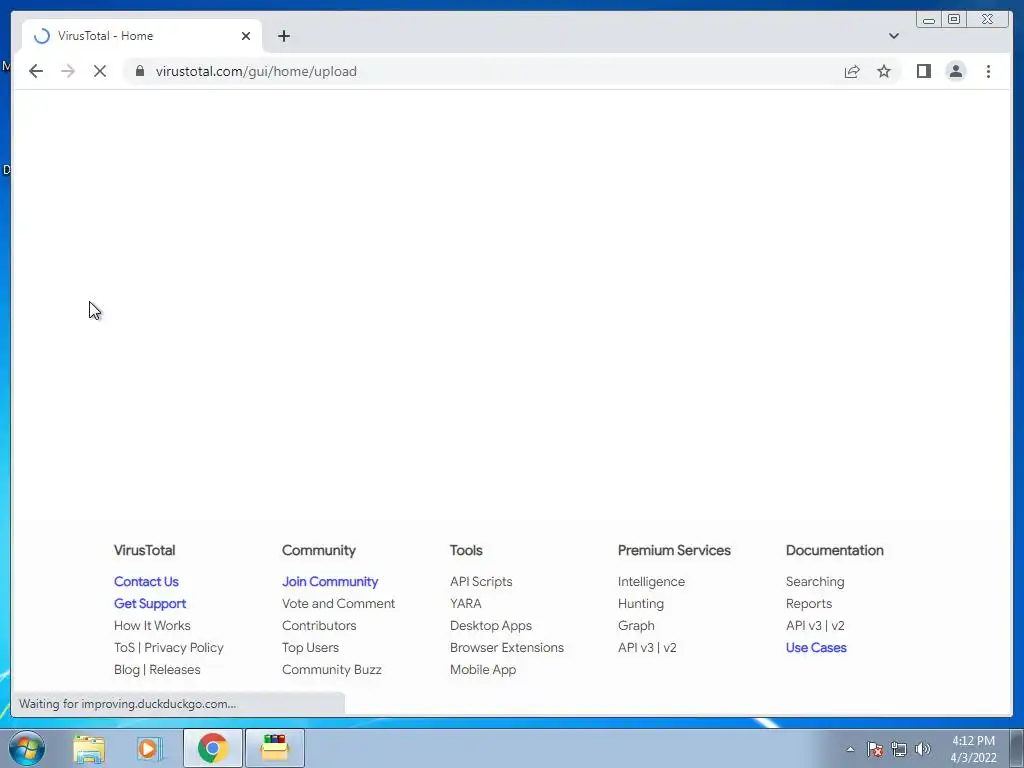Open the Releases footer link
This screenshot has width=1024, height=768.
[x=174, y=669]
